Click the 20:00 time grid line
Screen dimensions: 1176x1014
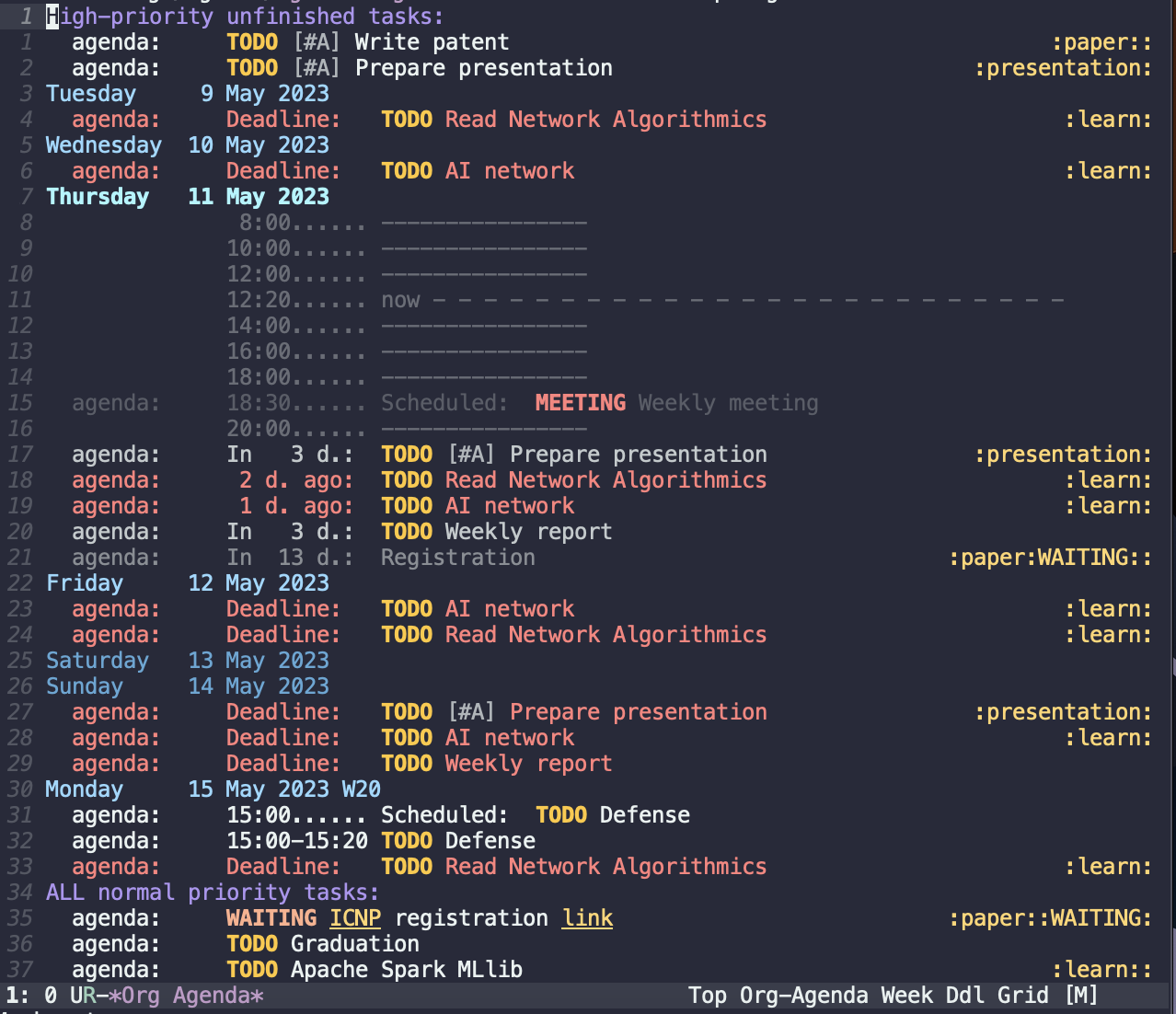(407, 429)
